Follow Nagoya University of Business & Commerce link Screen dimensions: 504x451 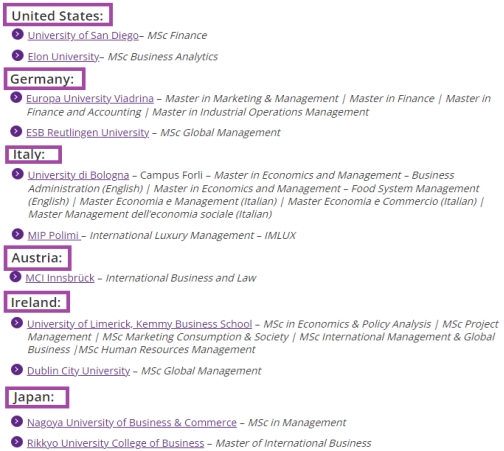(132, 423)
